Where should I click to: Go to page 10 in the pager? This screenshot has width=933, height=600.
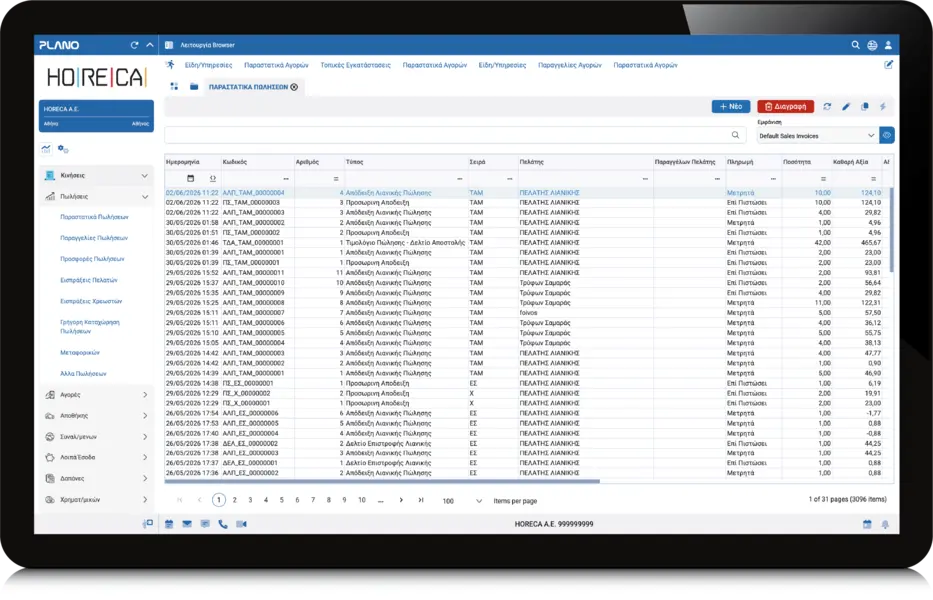click(x=362, y=500)
